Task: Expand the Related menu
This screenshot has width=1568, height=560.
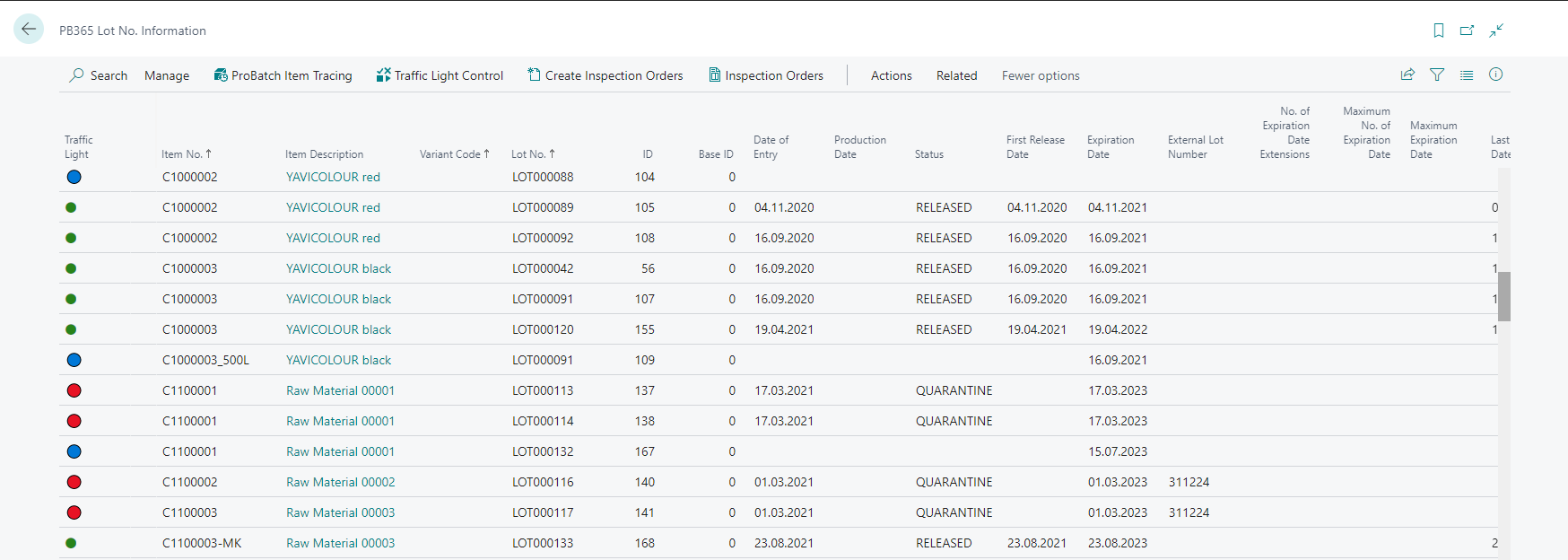Action: pyautogui.click(x=957, y=75)
